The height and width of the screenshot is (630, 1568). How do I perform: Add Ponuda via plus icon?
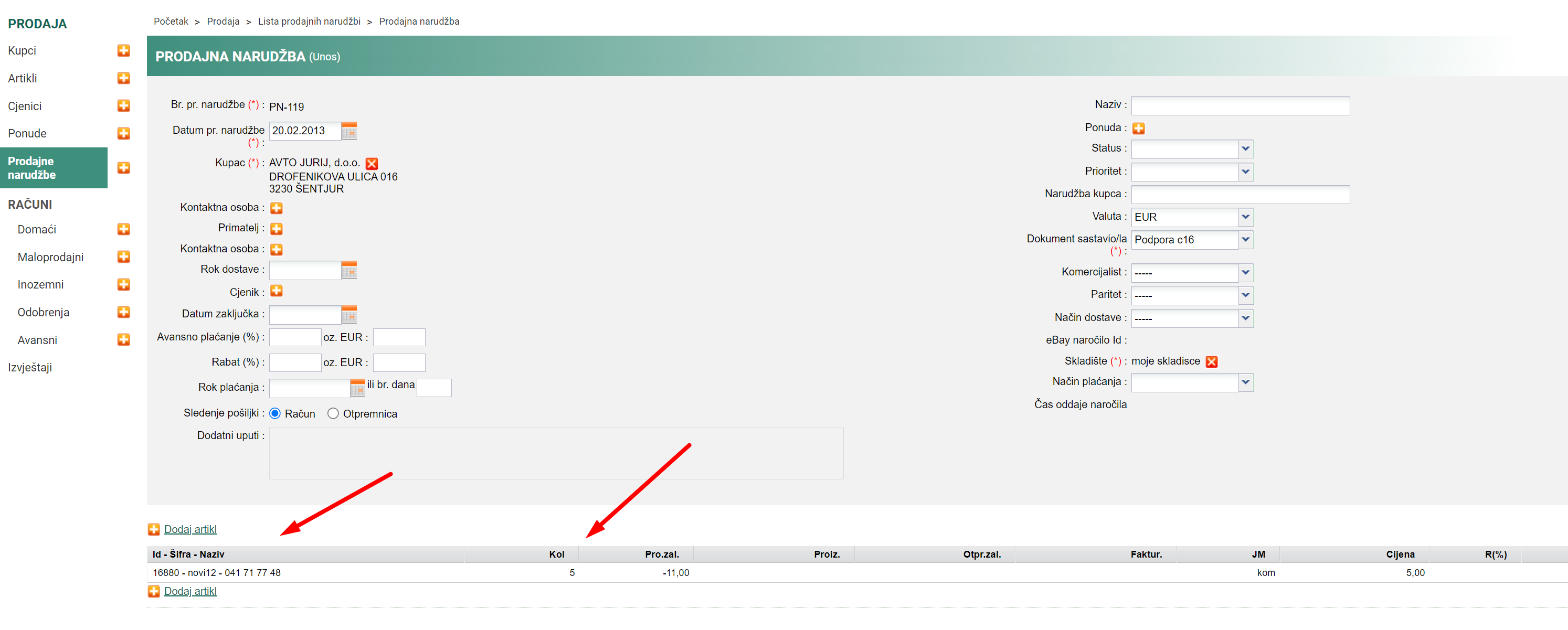pos(1138,129)
